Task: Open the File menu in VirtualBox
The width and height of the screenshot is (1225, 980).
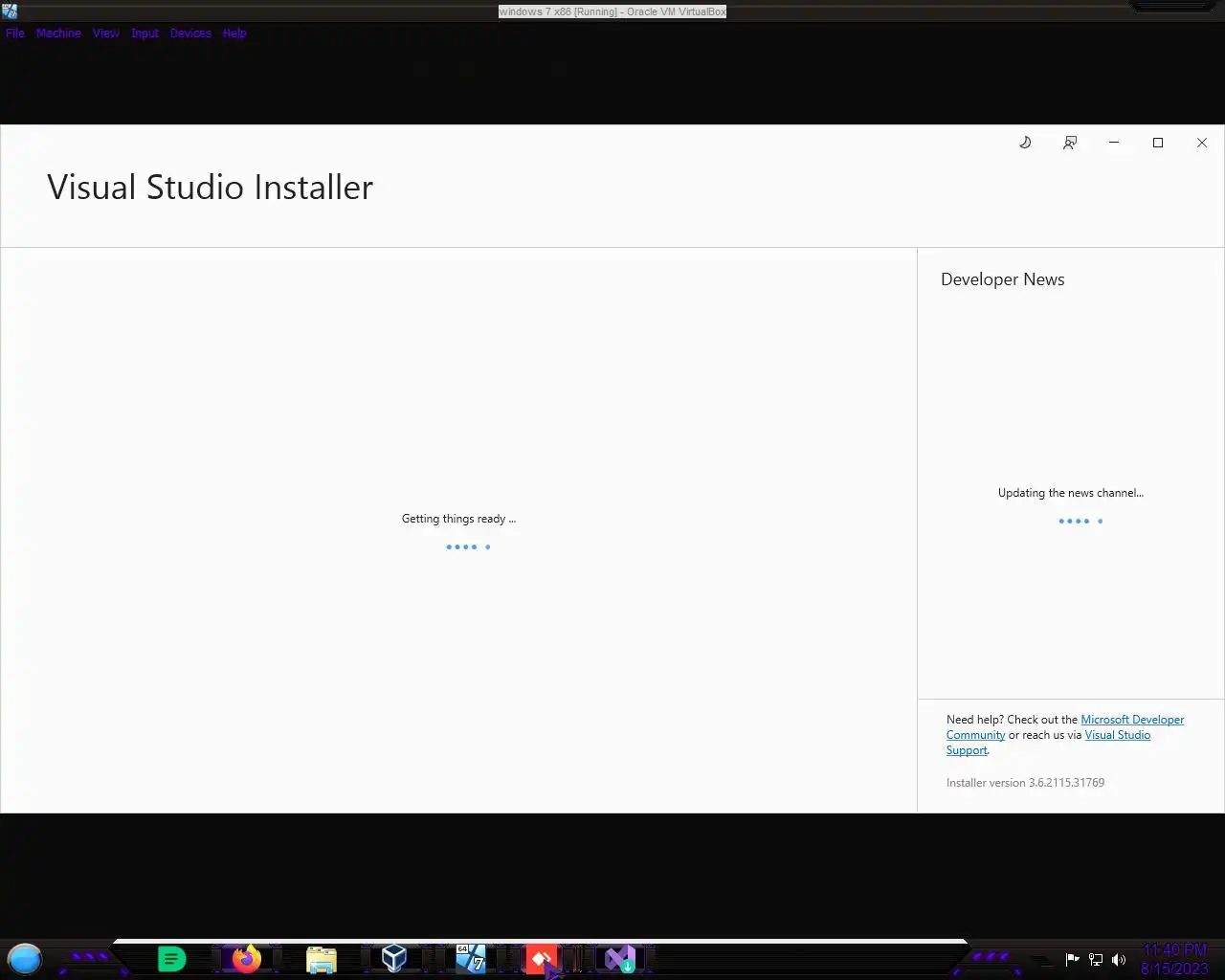Action: click(15, 33)
